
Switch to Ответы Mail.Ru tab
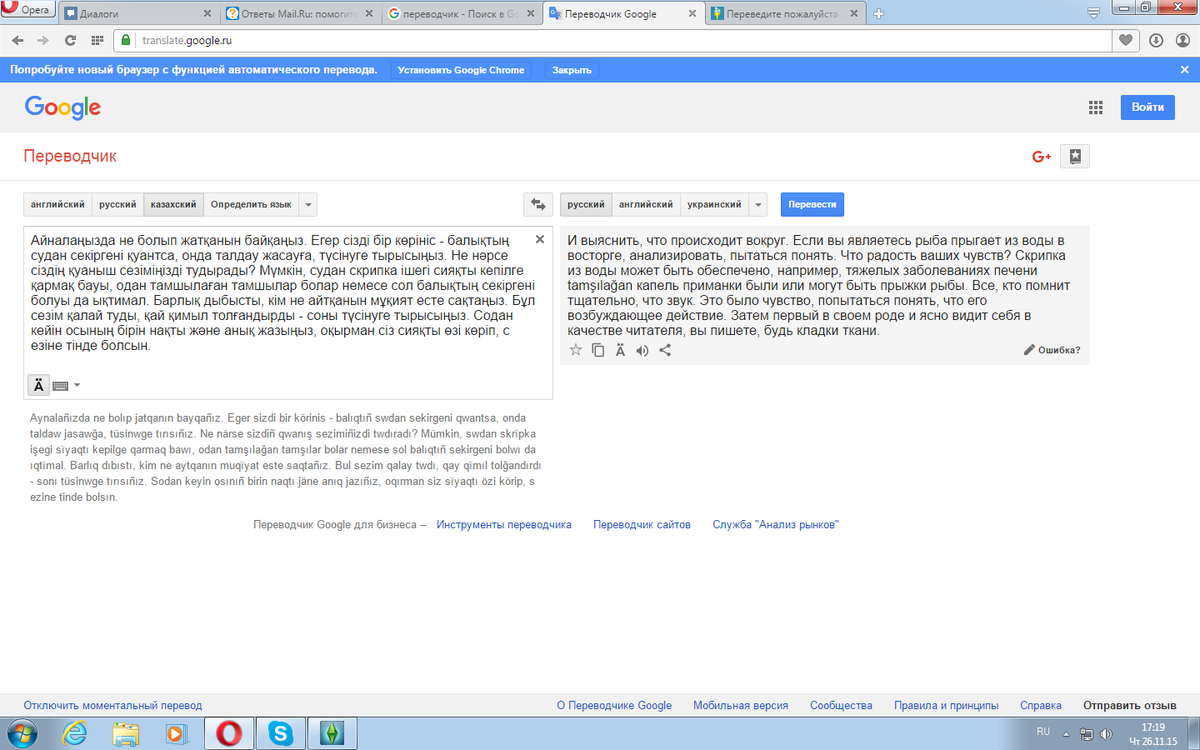coord(300,14)
